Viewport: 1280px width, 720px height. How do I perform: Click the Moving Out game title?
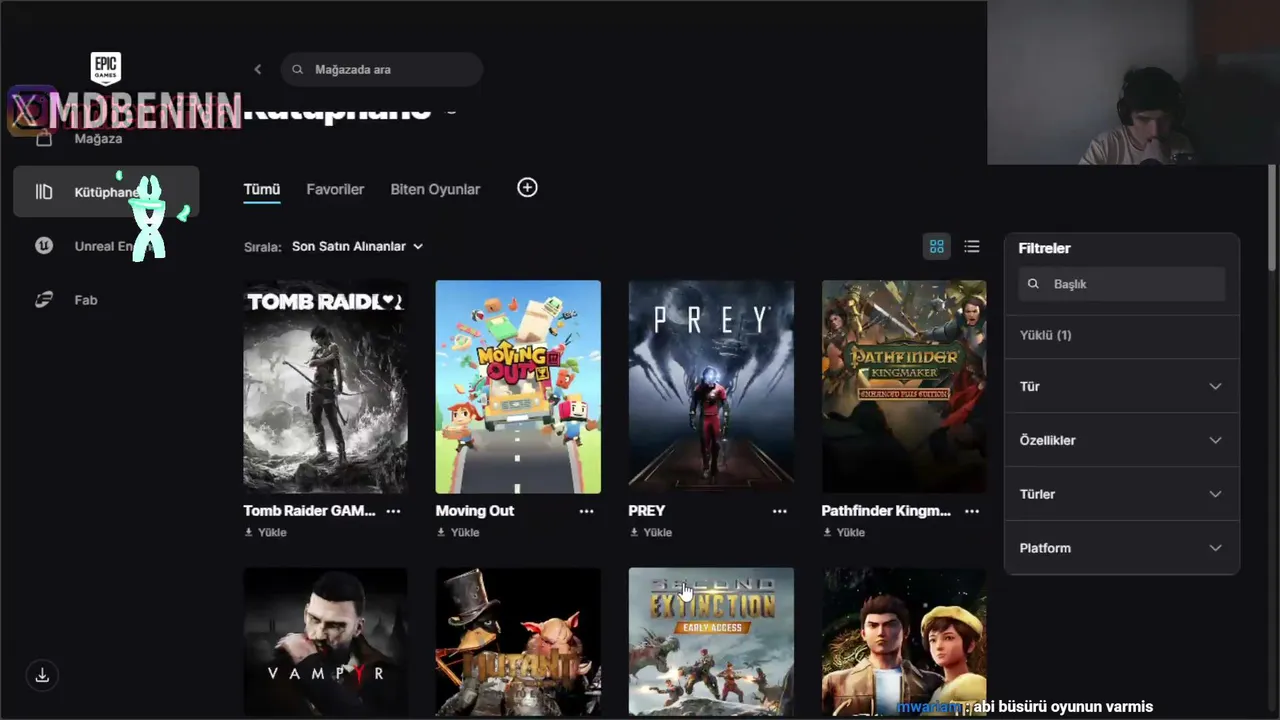pyautogui.click(x=475, y=511)
